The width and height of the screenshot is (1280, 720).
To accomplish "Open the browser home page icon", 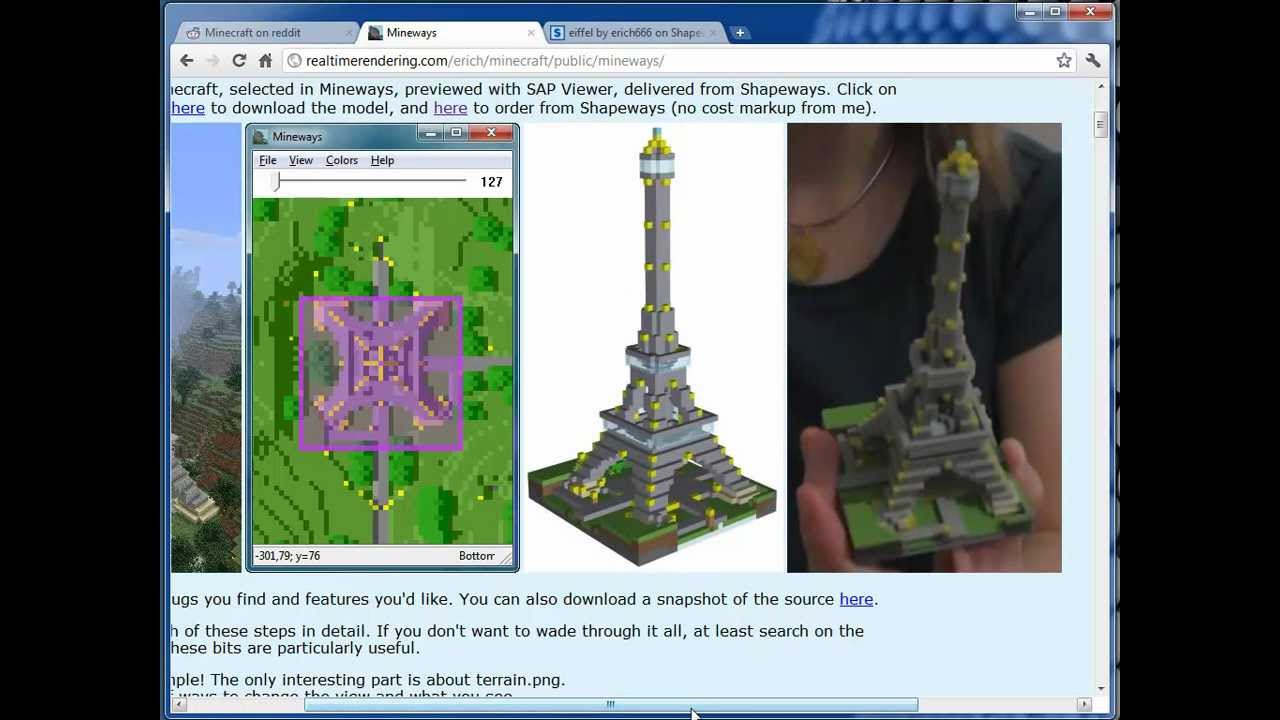I will point(265,61).
